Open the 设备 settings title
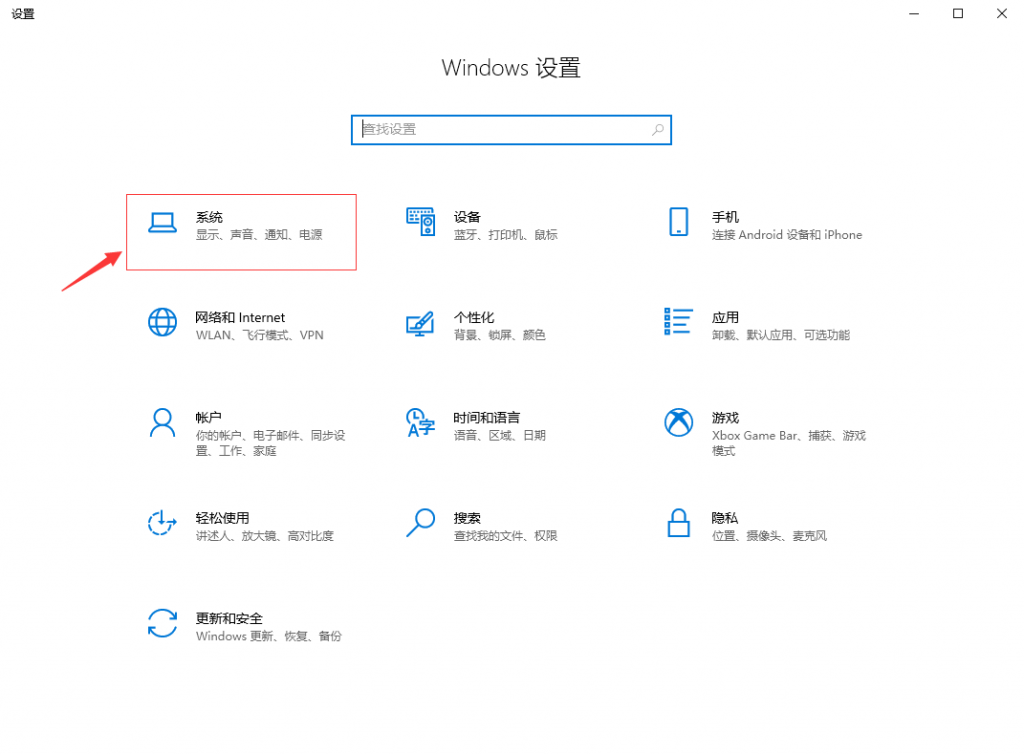The image size is (1024, 755). (x=467, y=217)
